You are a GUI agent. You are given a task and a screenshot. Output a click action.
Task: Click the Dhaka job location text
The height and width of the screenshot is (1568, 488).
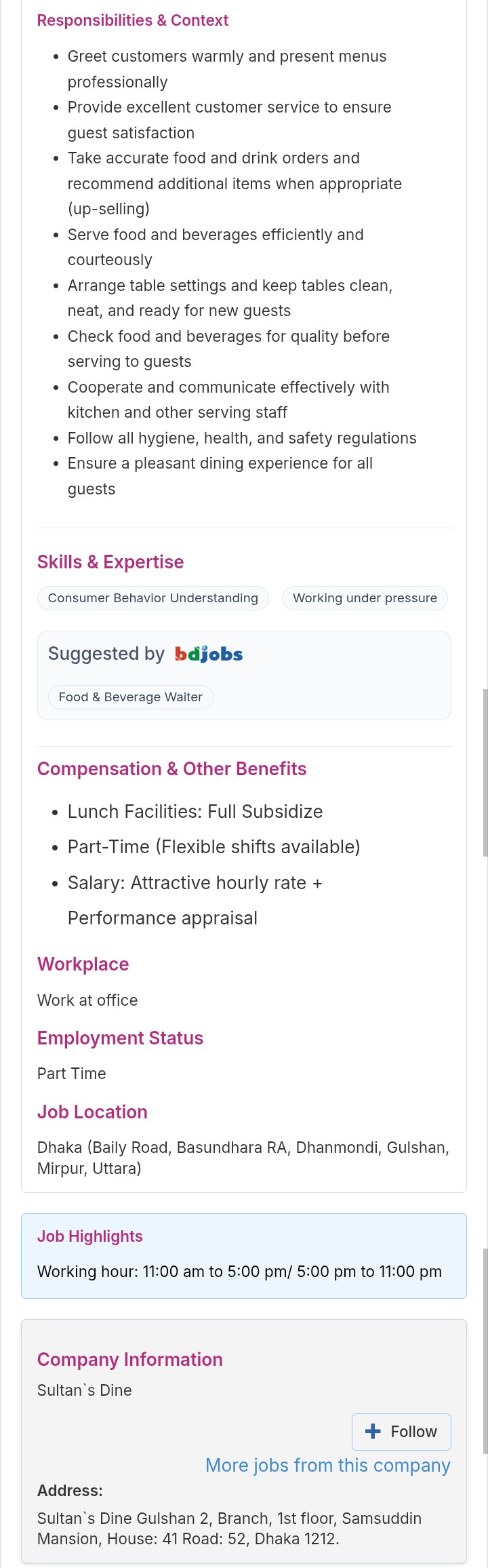(x=243, y=1158)
